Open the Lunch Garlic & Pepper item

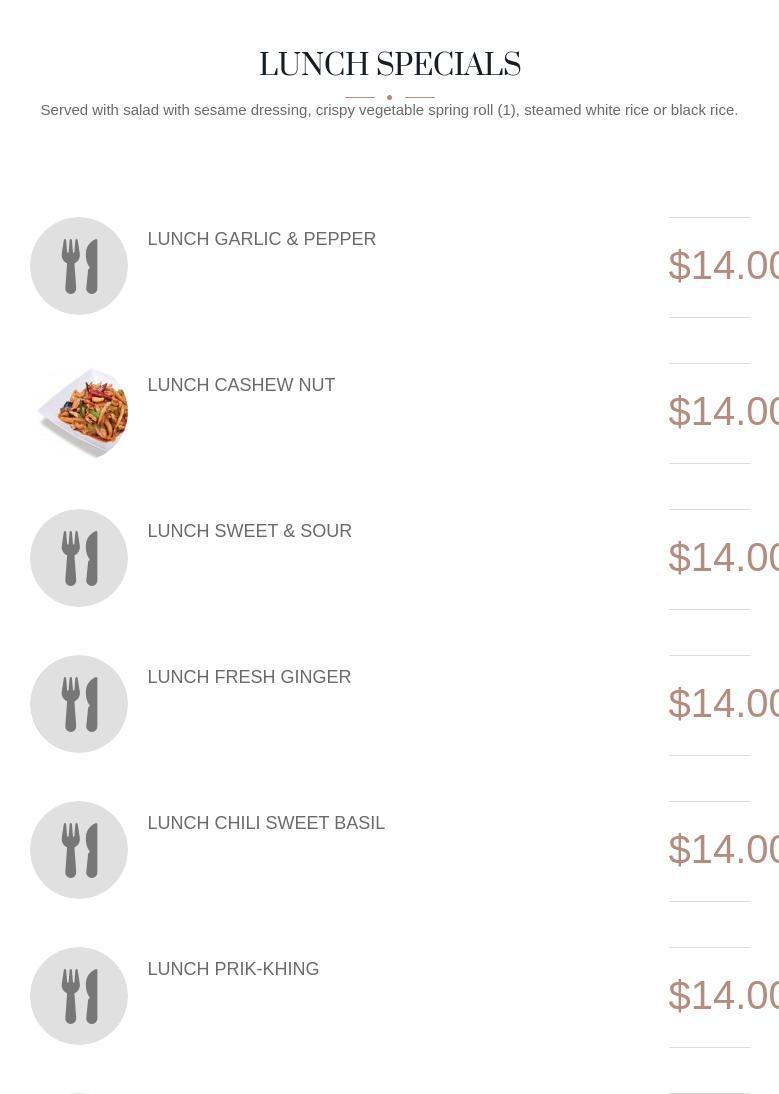(261, 239)
